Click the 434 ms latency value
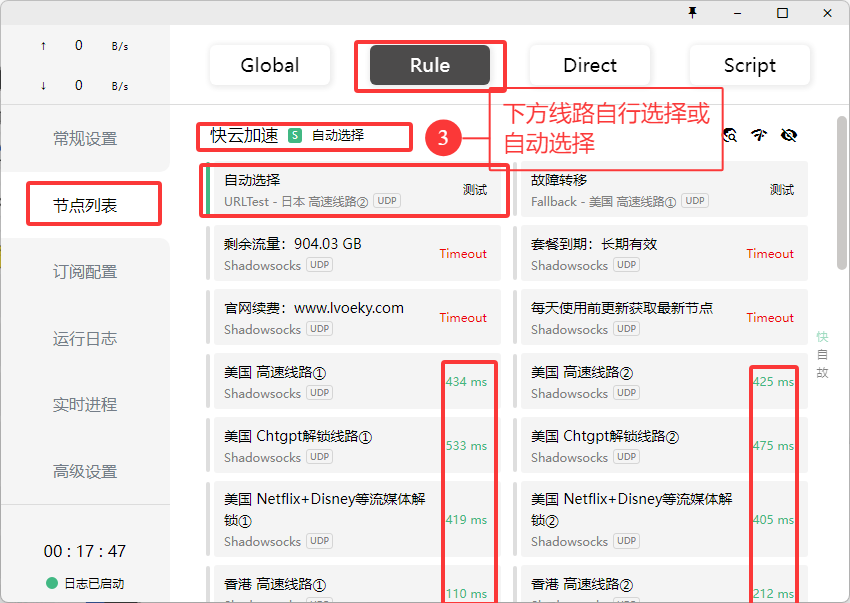The width and height of the screenshot is (850, 603). pyautogui.click(x=468, y=381)
